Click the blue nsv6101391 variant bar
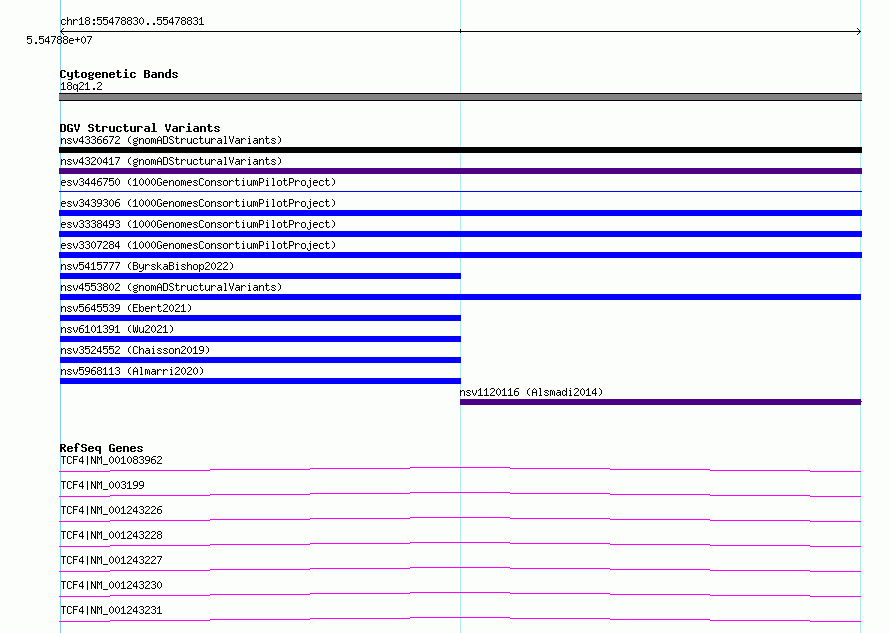 point(260,339)
